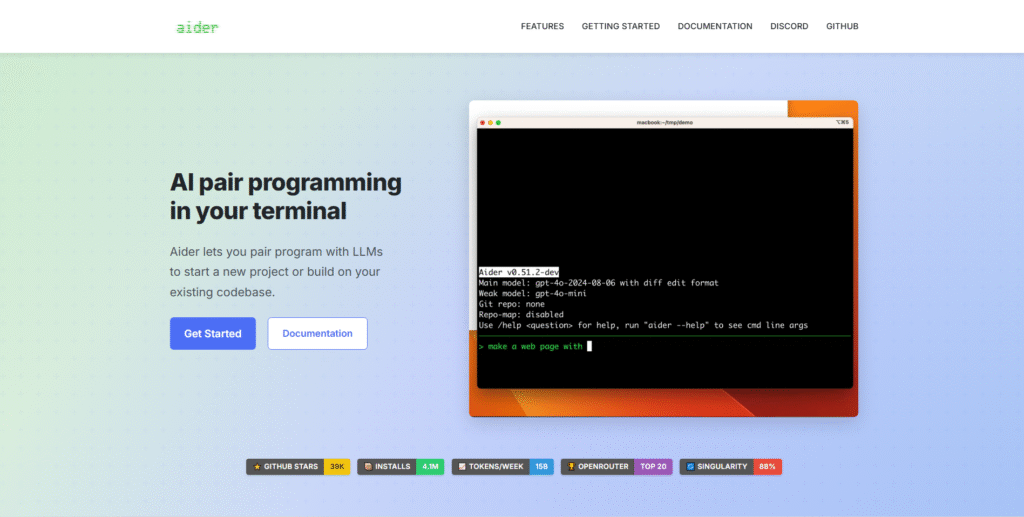Click the Singularity 88% badge

[x=731, y=467]
